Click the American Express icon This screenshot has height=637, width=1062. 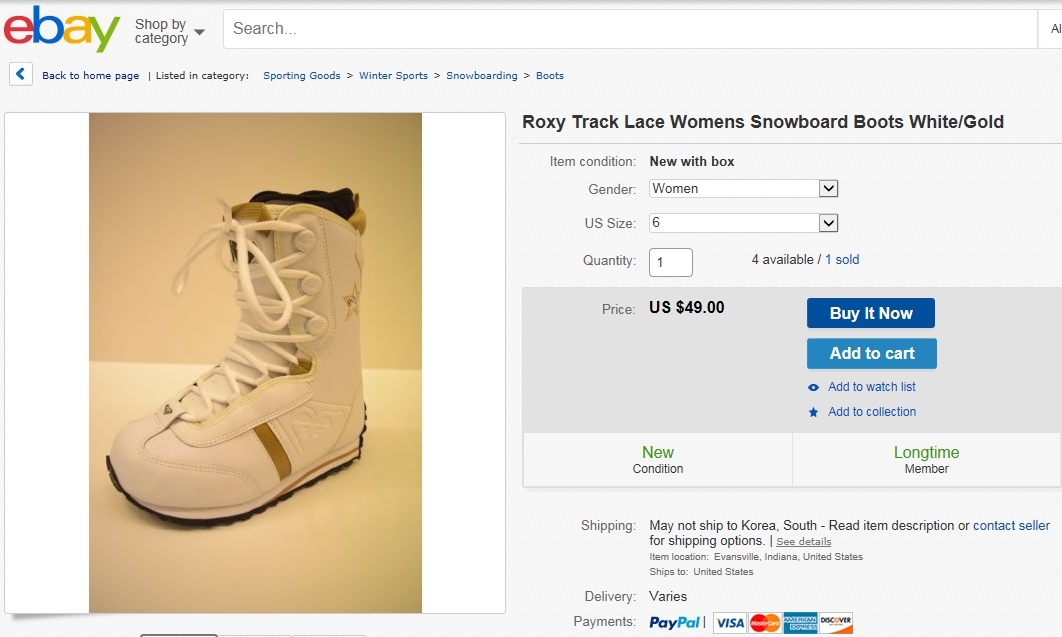click(800, 623)
